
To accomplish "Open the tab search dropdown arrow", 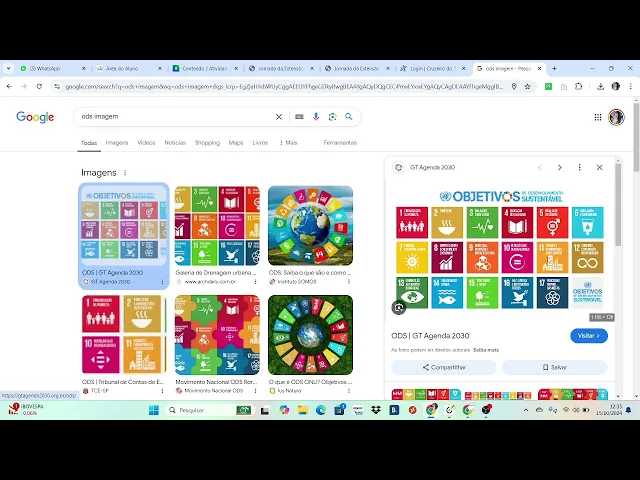I will click(x=9, y=68).
